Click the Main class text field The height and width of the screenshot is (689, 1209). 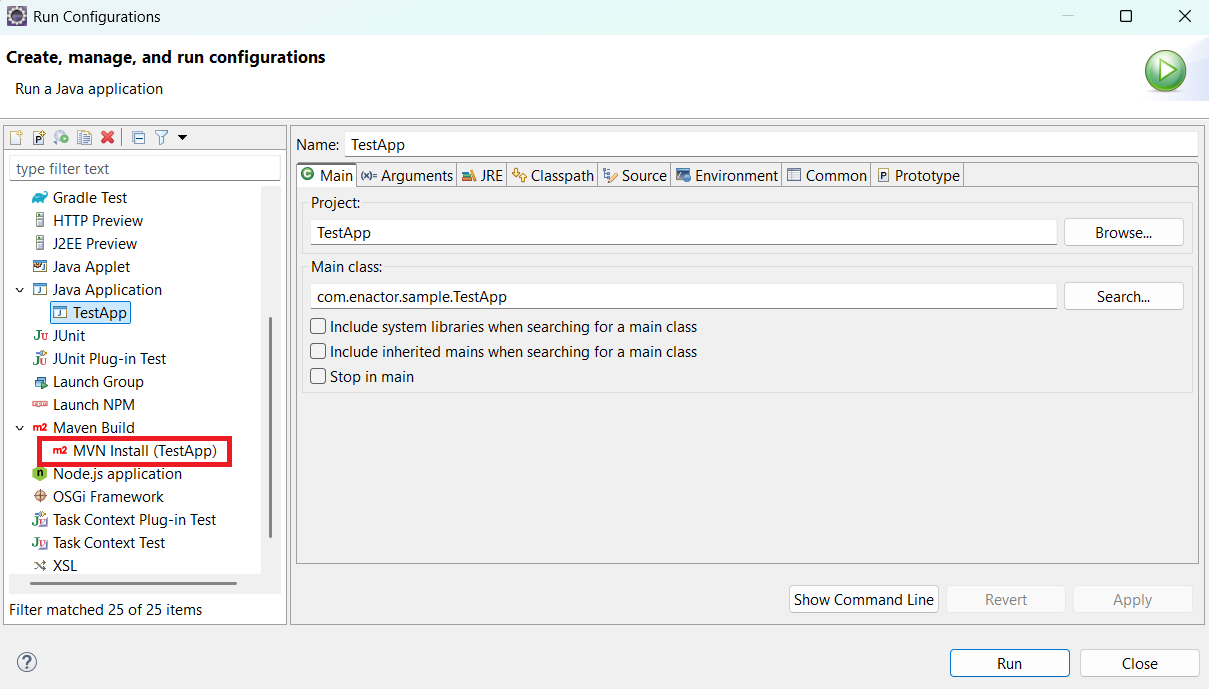(x=684, y=297)
